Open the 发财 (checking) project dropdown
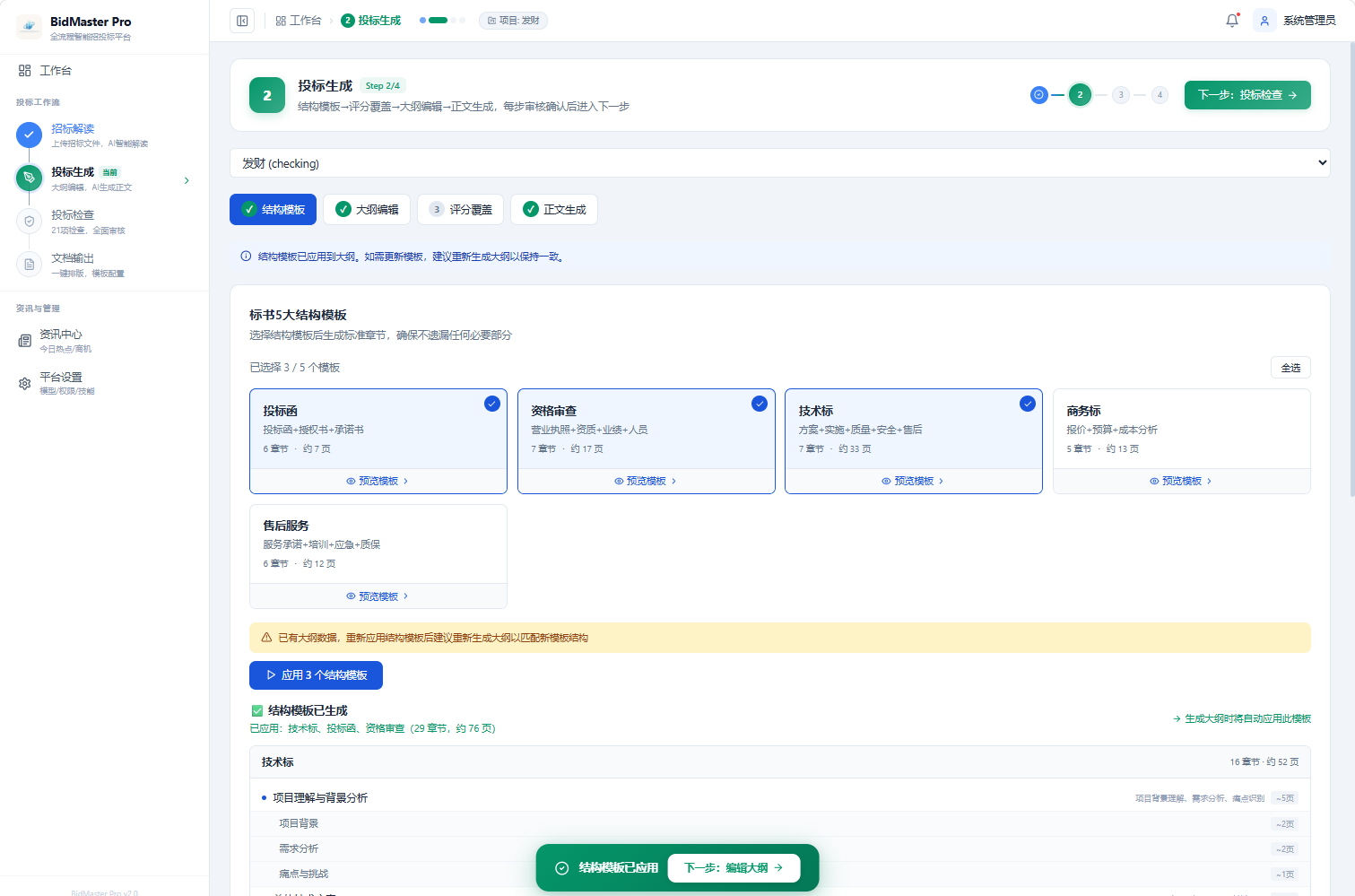Screen dimensions: 1355x896 [780, 163]
